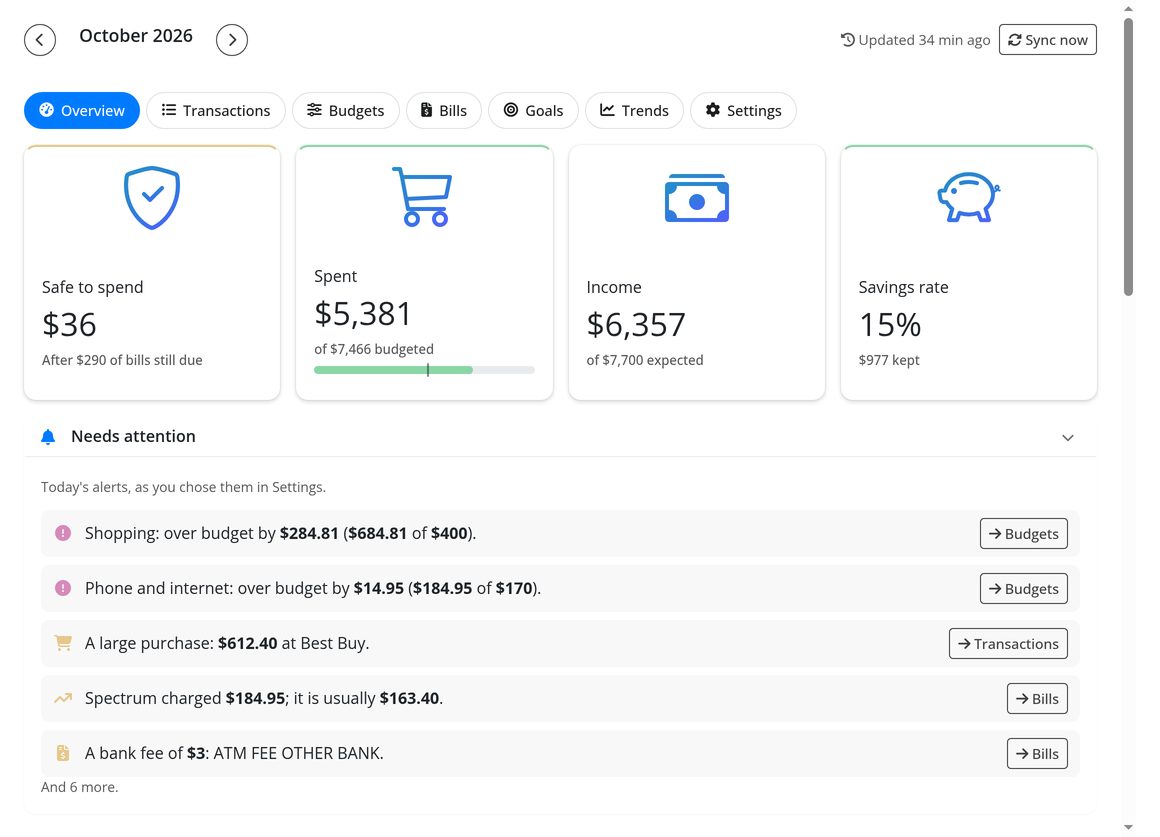Click '$977 kept' text
The height and width of the screenshot is (837, 1160).
(x=888, y=360)
